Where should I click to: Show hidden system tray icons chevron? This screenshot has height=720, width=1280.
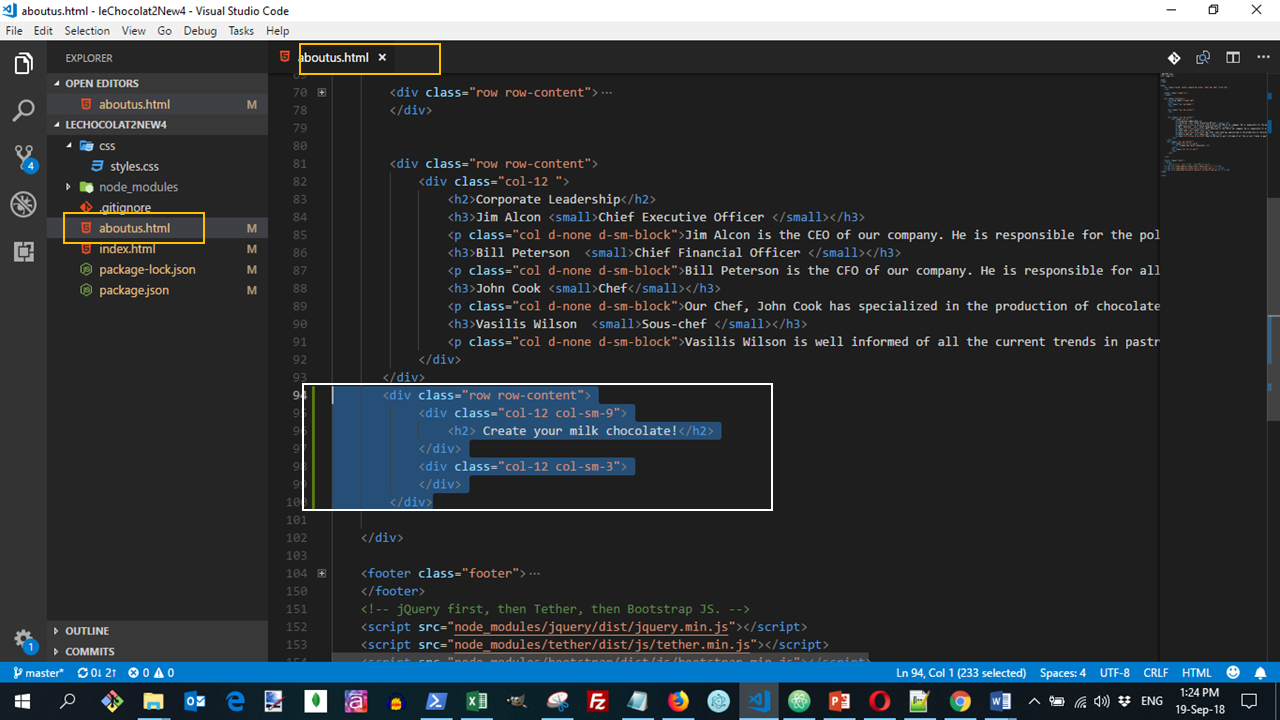pyautogui.click(x=1034, y=701)
